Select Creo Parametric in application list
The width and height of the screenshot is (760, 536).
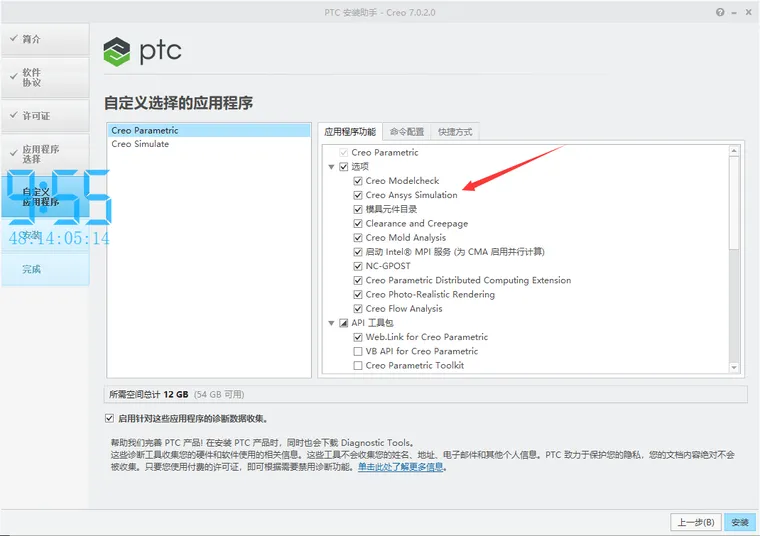click(x=208, y=130)
